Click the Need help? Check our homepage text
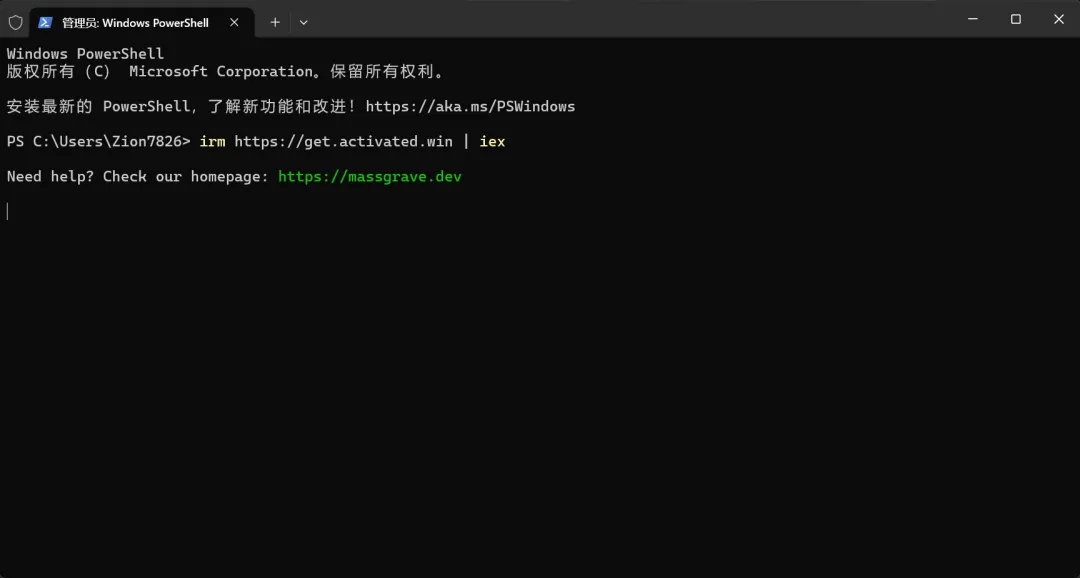This screenshot has width=1080, height=578. click(138, 176)
